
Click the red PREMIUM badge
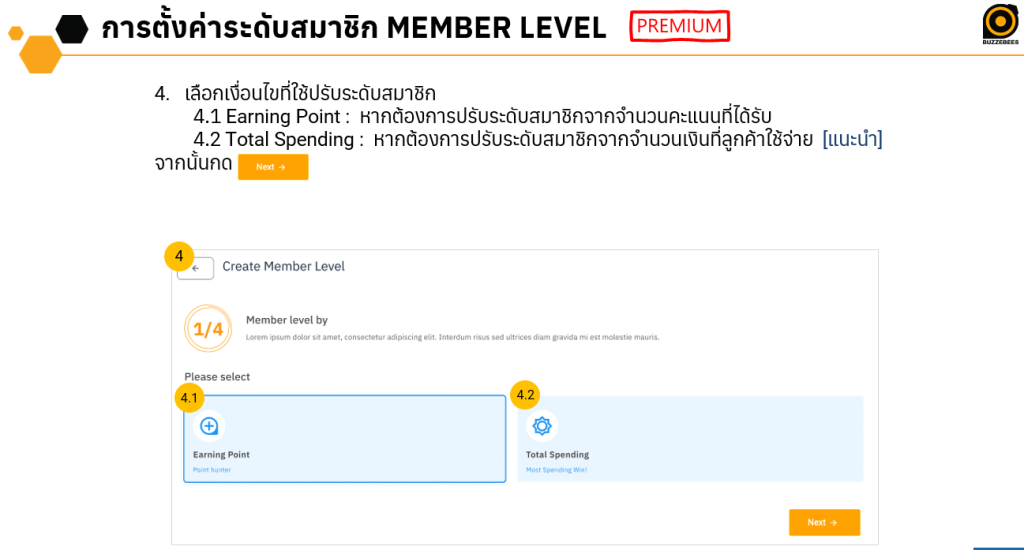click(679, 26)
